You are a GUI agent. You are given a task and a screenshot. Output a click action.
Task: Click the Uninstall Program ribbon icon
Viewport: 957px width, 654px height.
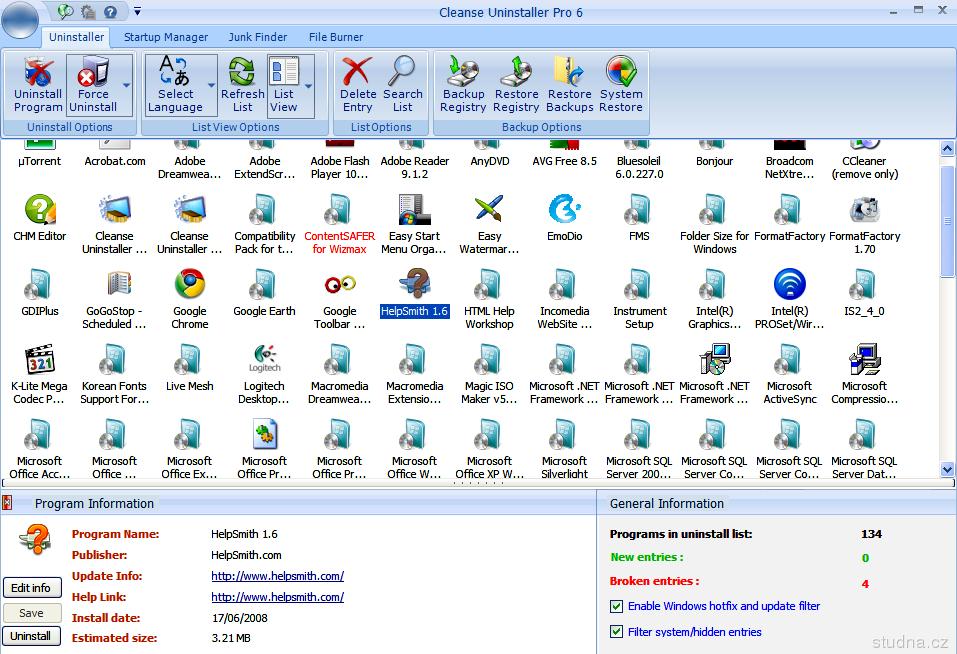coord(38,84)
